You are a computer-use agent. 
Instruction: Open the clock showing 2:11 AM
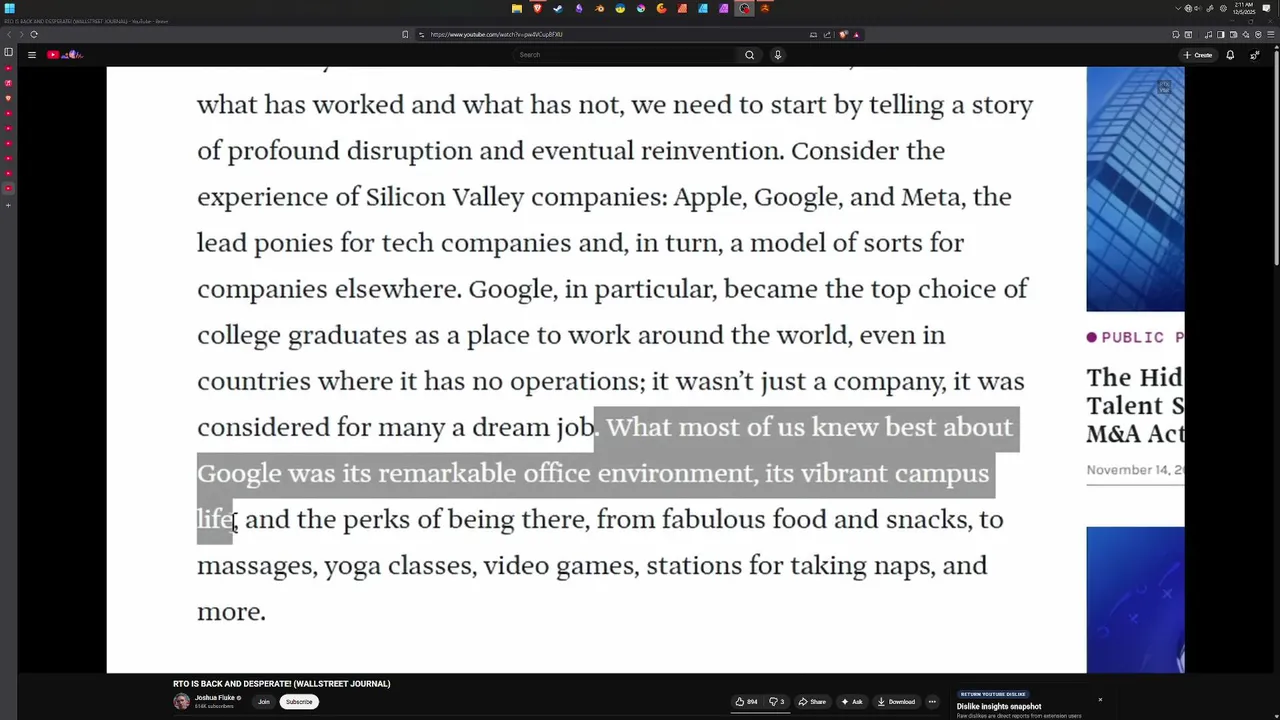tap(1243, 8)
